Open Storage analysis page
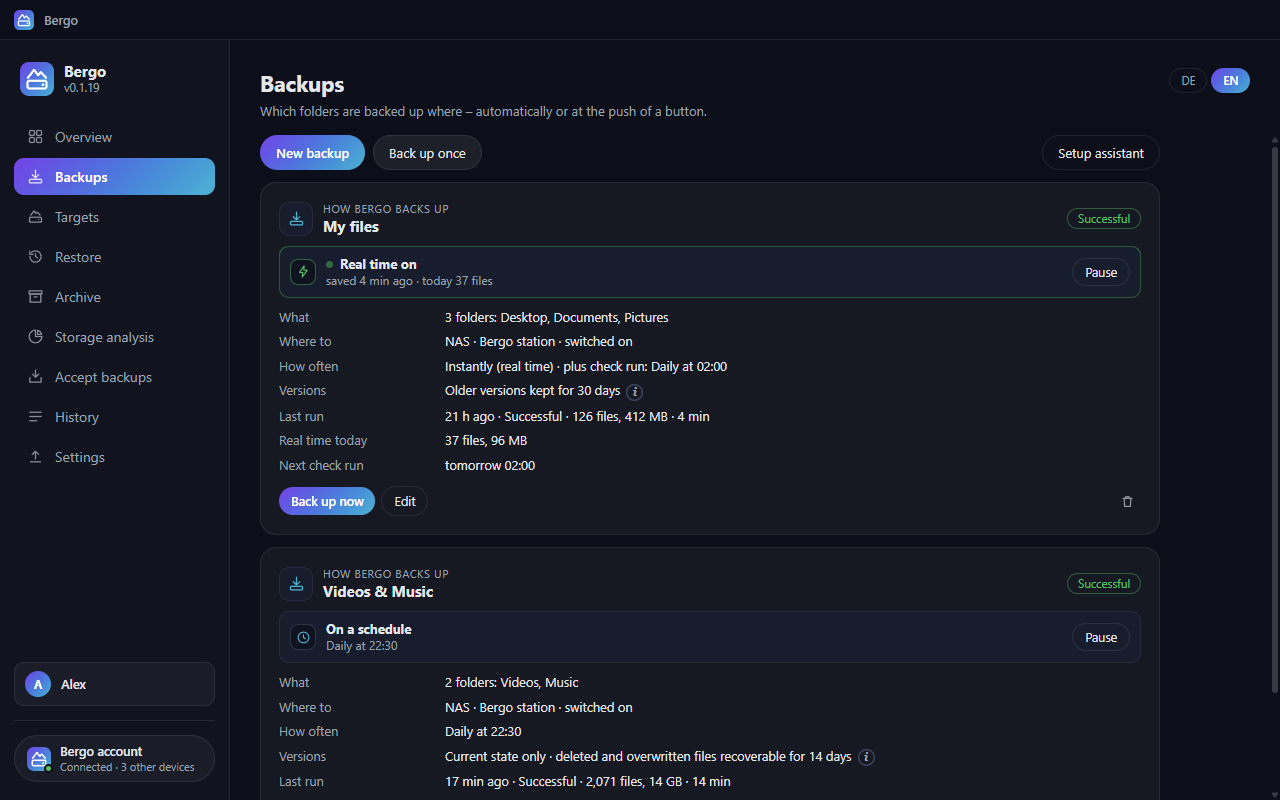The image size is (1280, 800). point(114,337)
